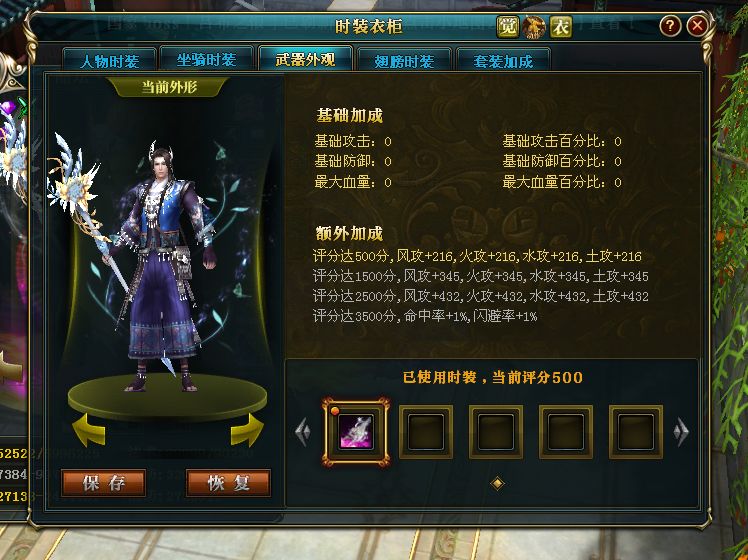This screenshot has height=560, width=748.
Task: Click the 恢复 restore button
Action: pyautogui.click(x=229, y=483)
